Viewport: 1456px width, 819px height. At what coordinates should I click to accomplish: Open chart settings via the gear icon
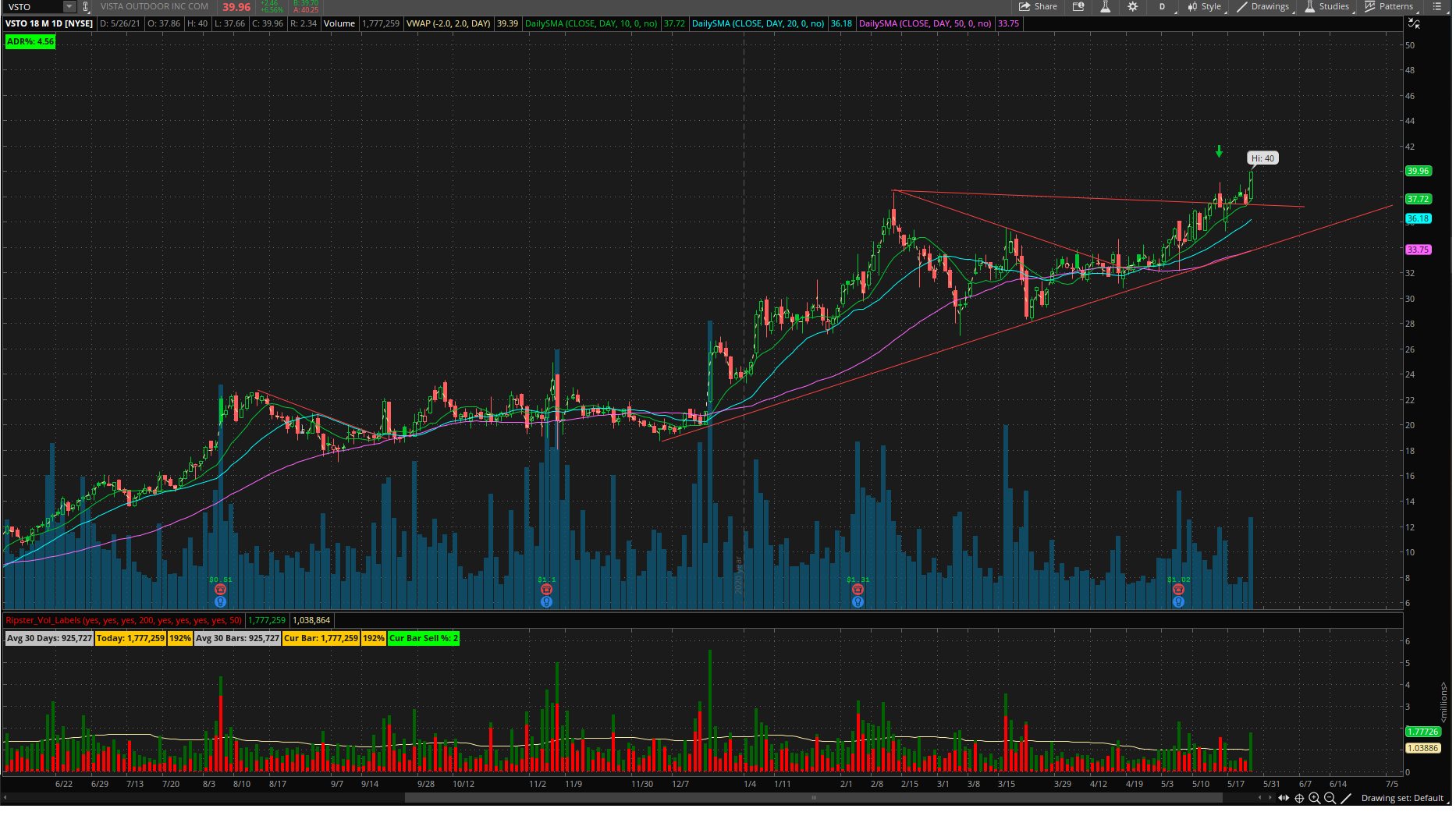(x=1132, y=6)
